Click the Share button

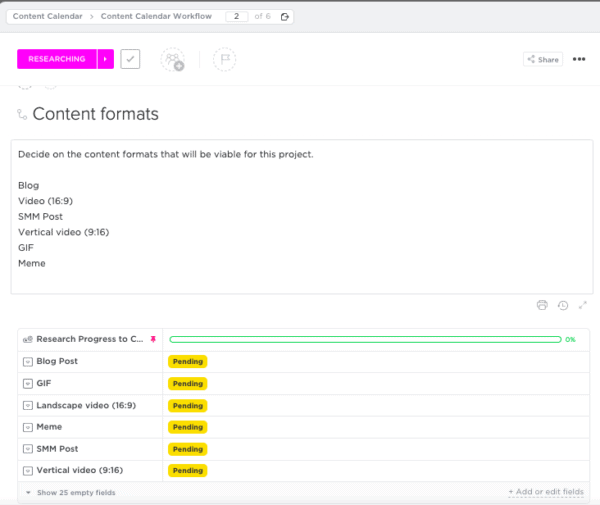543,59
